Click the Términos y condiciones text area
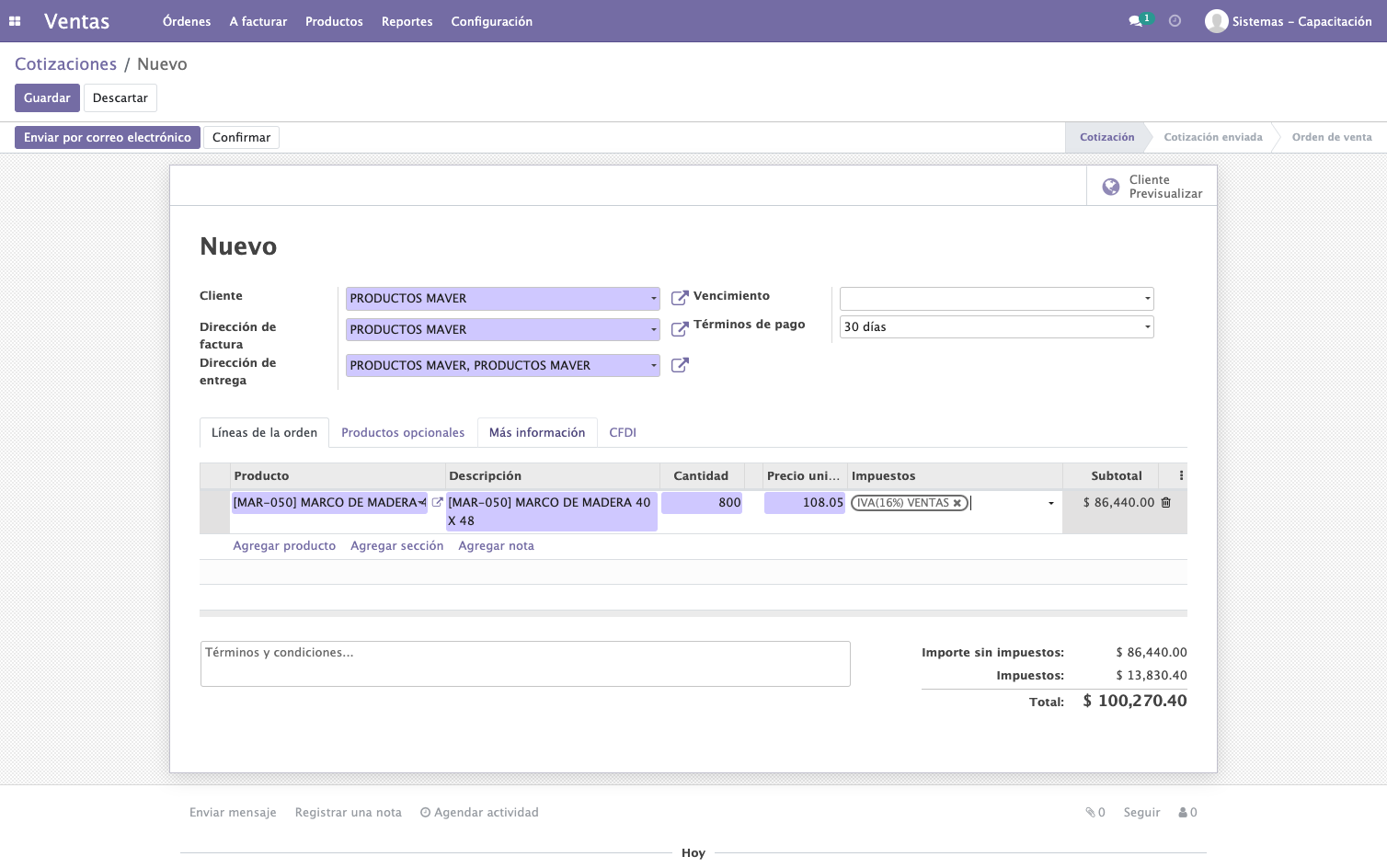Screen dimensions: 1387x868 point(525,664)
